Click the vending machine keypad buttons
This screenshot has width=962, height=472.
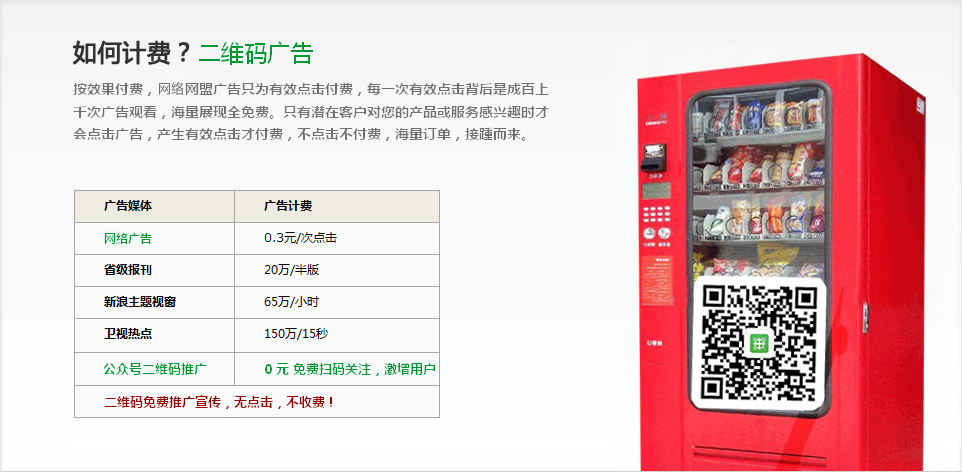point(656,214)
